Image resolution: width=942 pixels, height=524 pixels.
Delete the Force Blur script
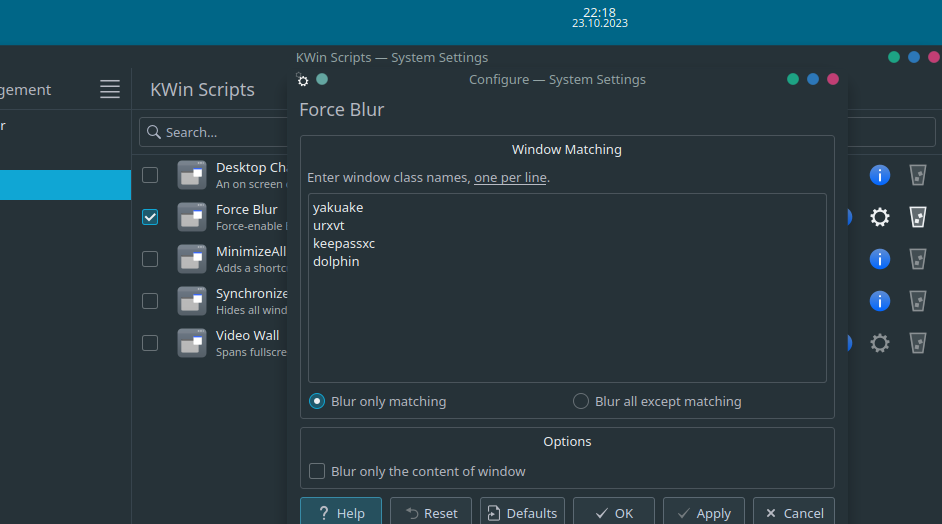pyautogui.click(x=917, y=217)
